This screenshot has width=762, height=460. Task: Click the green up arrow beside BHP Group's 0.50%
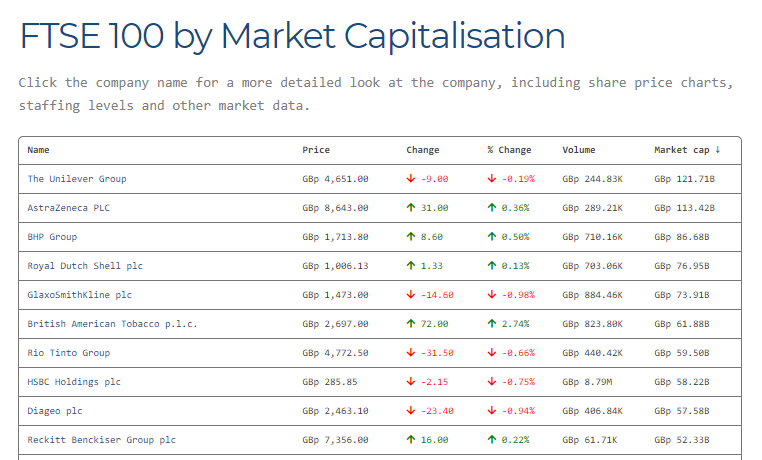(492, 237)
